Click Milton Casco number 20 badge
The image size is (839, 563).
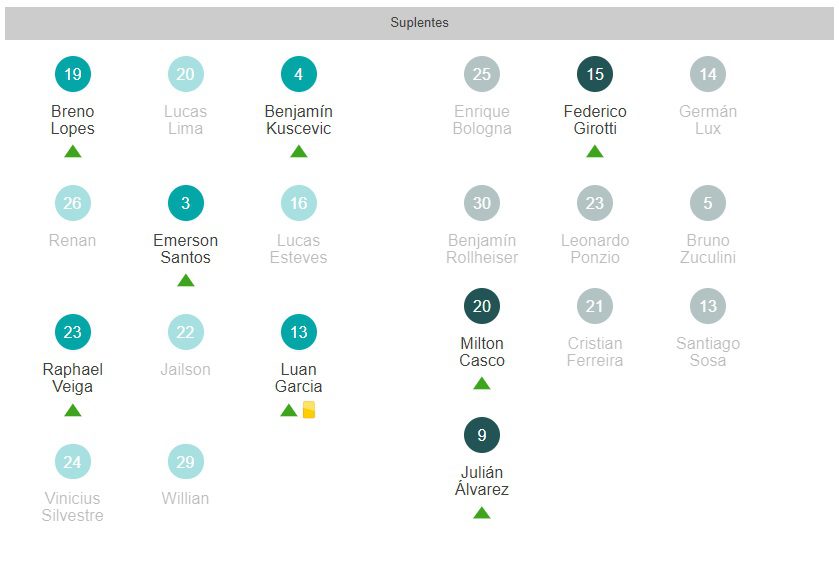pyautogui.click(x=482, y=306)
